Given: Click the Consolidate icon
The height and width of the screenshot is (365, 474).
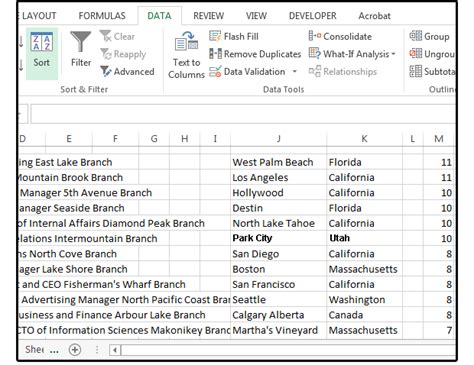Looking at the screenshot, I should click(x=314, y=36).
